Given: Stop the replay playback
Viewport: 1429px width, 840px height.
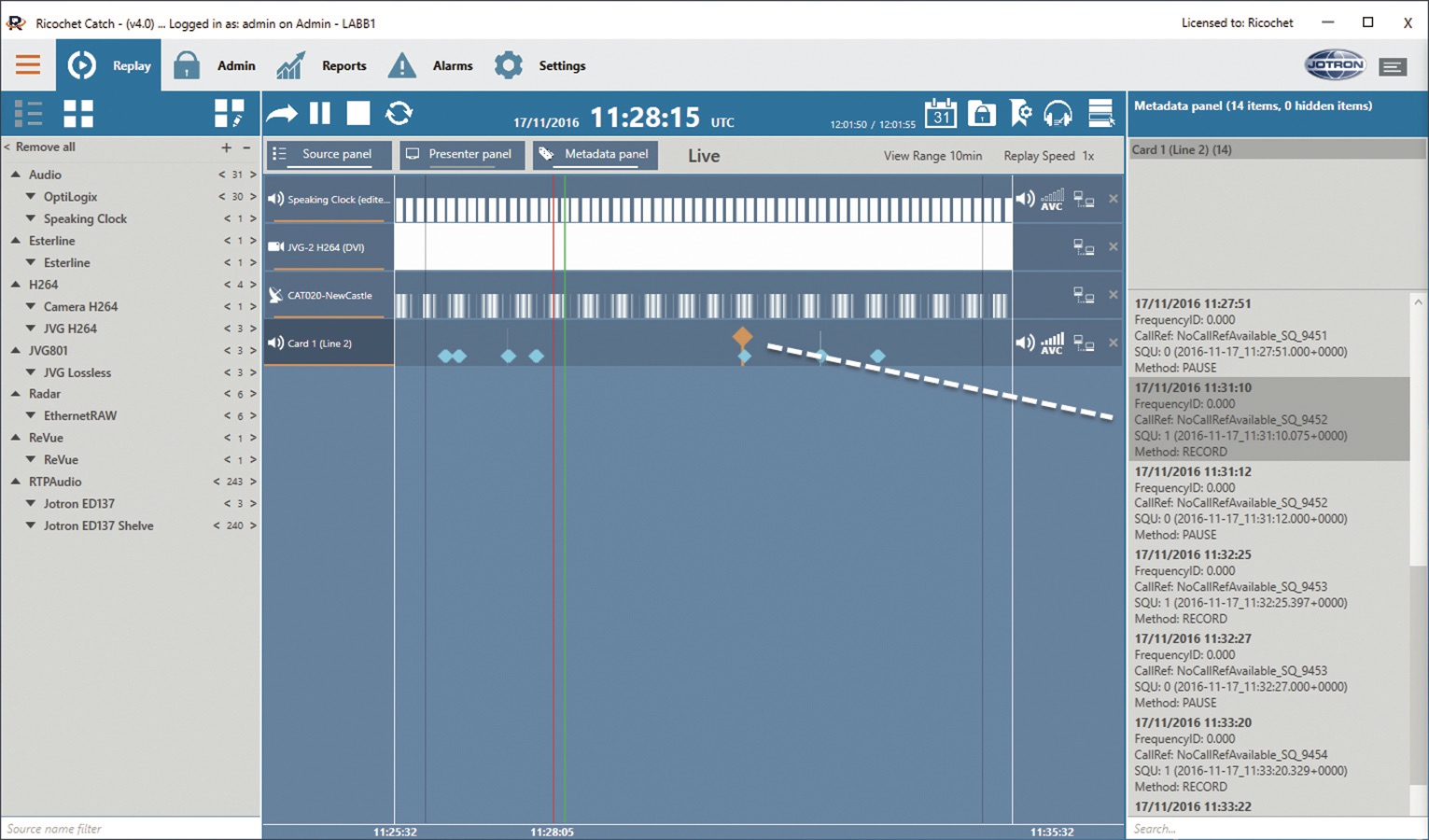Looking at the screenshot, I should coord(358,113).
